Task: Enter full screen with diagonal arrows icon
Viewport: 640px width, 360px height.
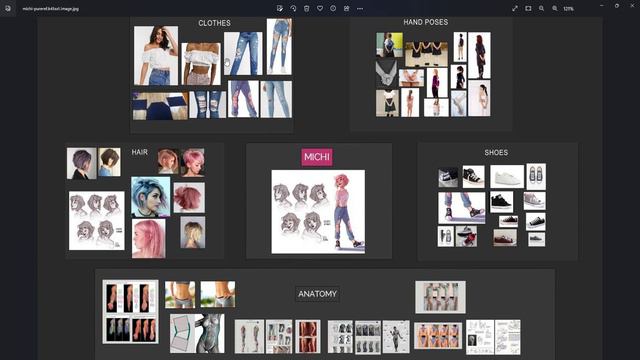Action: [515, 8]
